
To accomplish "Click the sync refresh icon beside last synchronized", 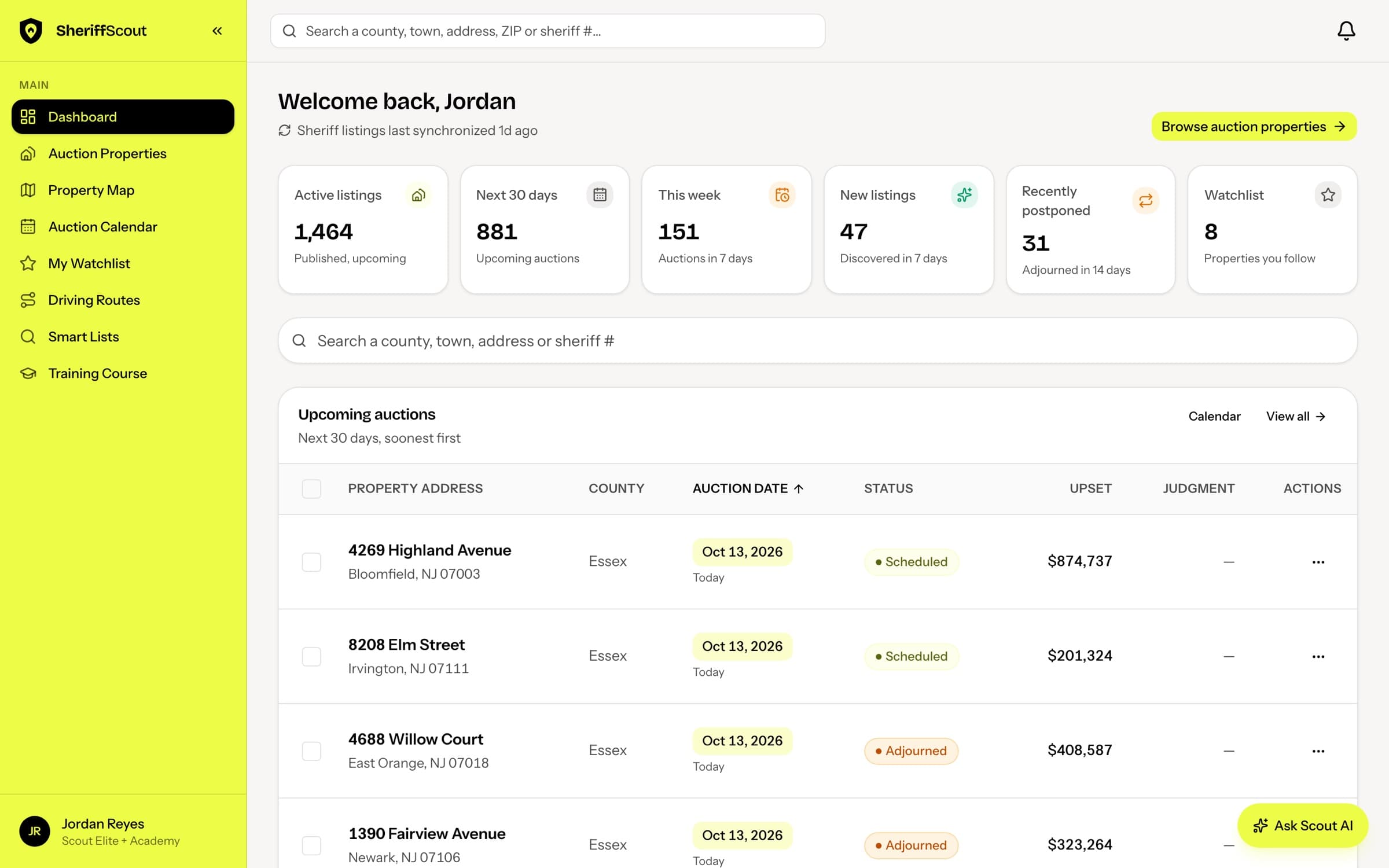I will (284, 130).
